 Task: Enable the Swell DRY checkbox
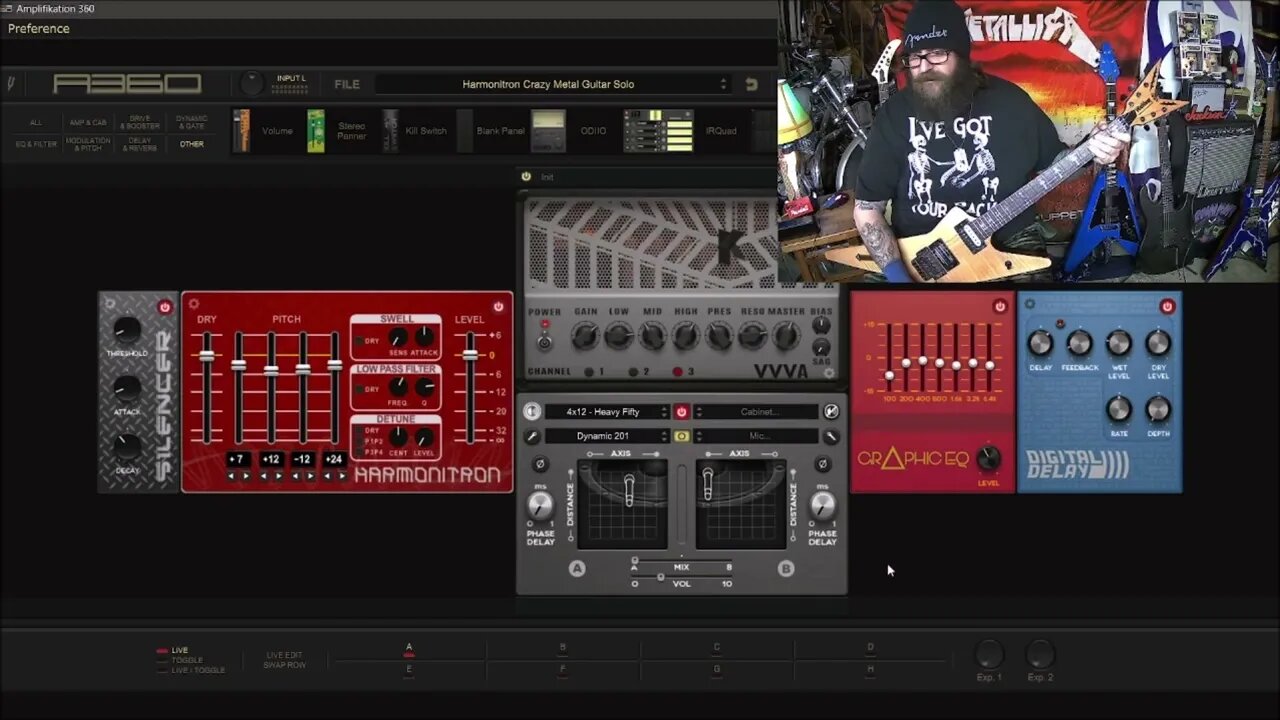click(x=359, y=341)
